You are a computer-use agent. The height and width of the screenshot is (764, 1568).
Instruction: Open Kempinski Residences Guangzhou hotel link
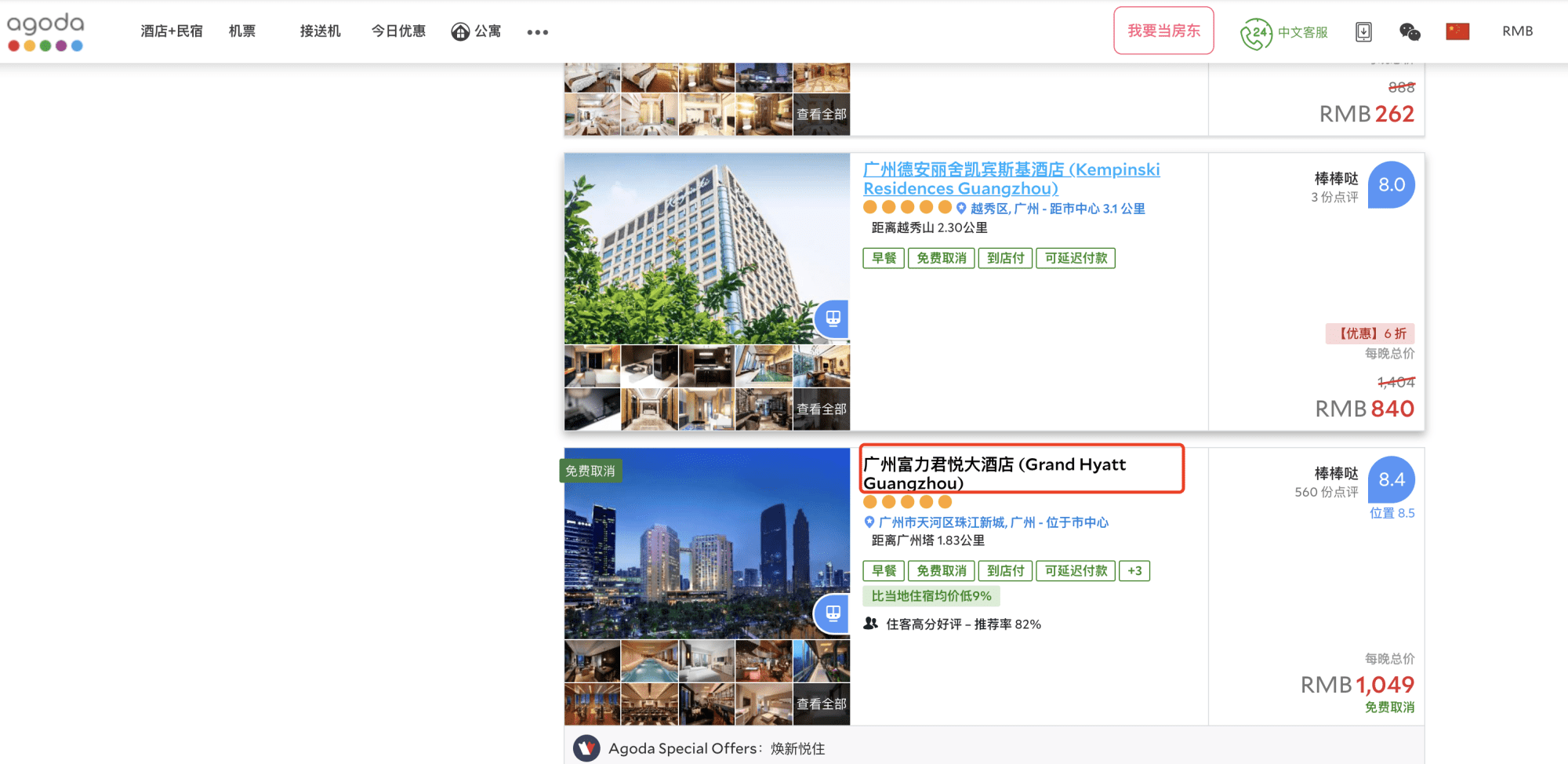[1011, 179]
